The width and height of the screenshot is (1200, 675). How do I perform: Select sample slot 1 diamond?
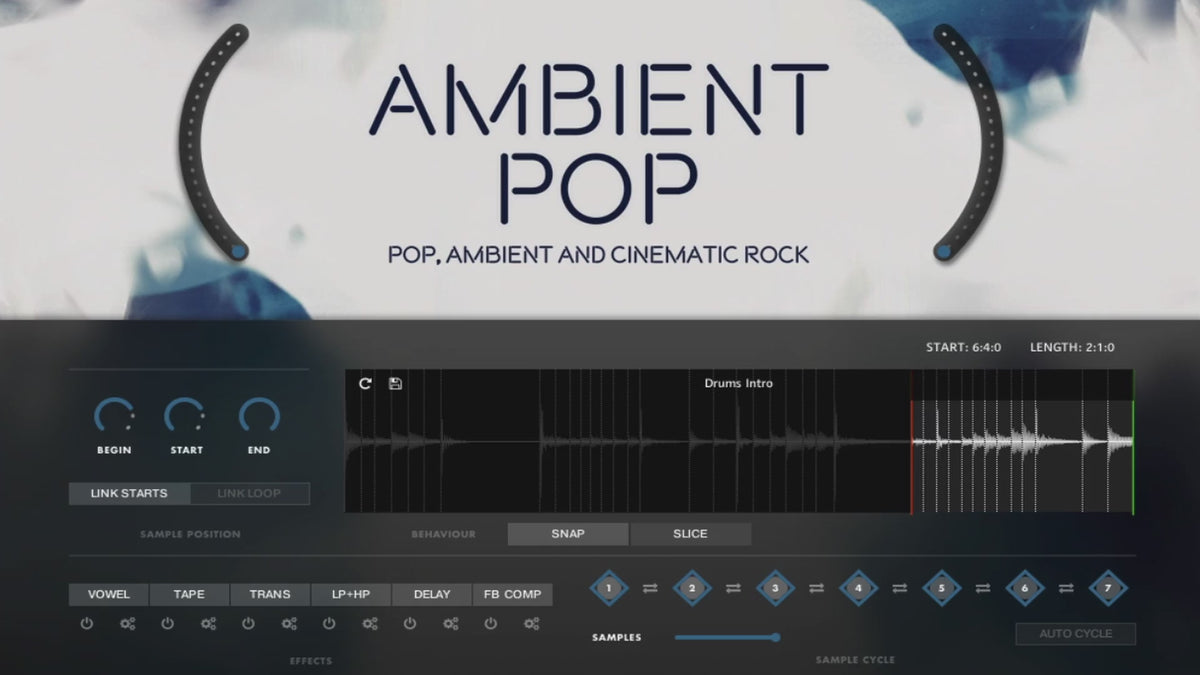click(608, 588)
